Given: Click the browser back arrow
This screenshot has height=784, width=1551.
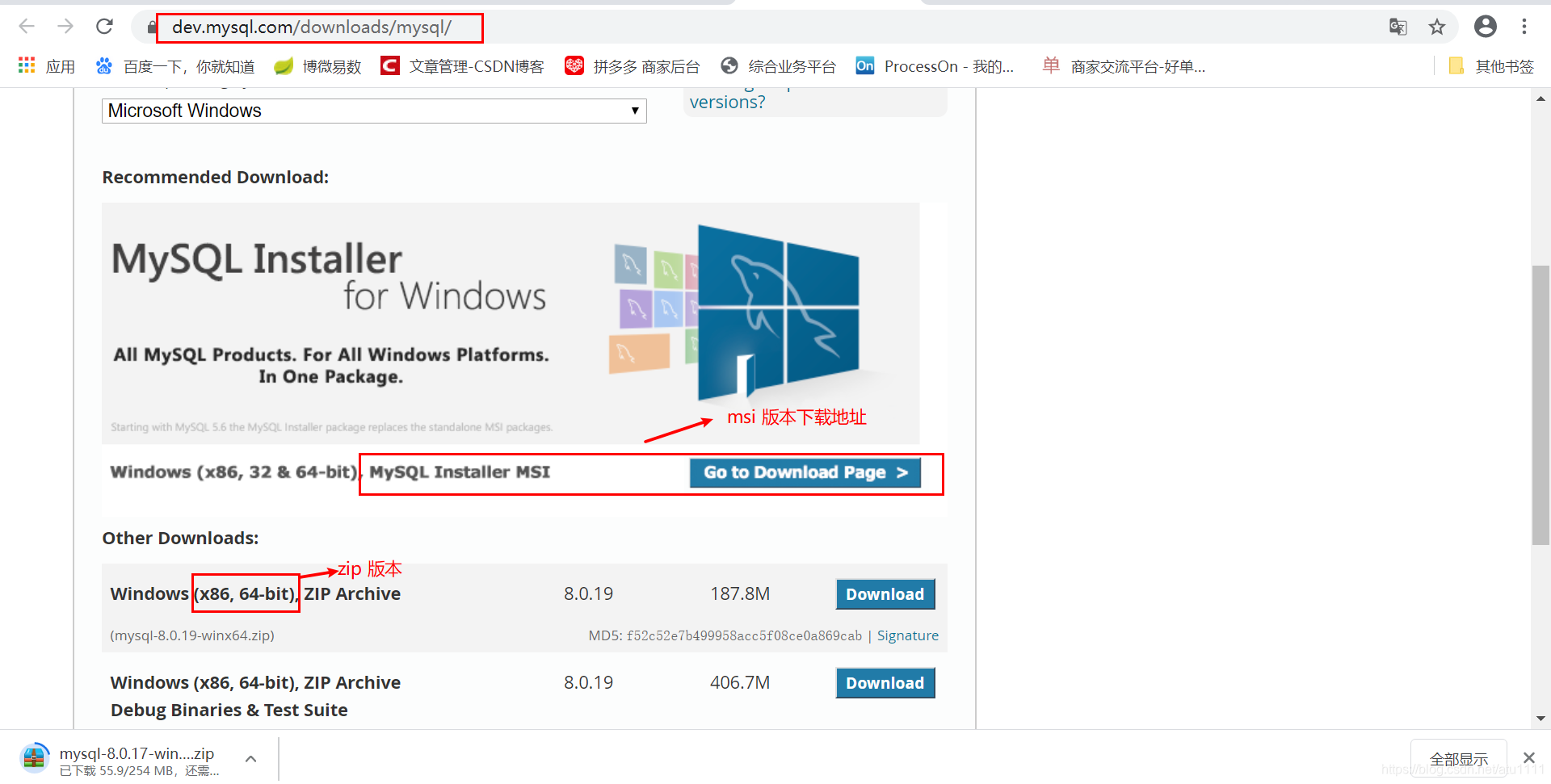Looking at the screenshot, I should (27, 27).
